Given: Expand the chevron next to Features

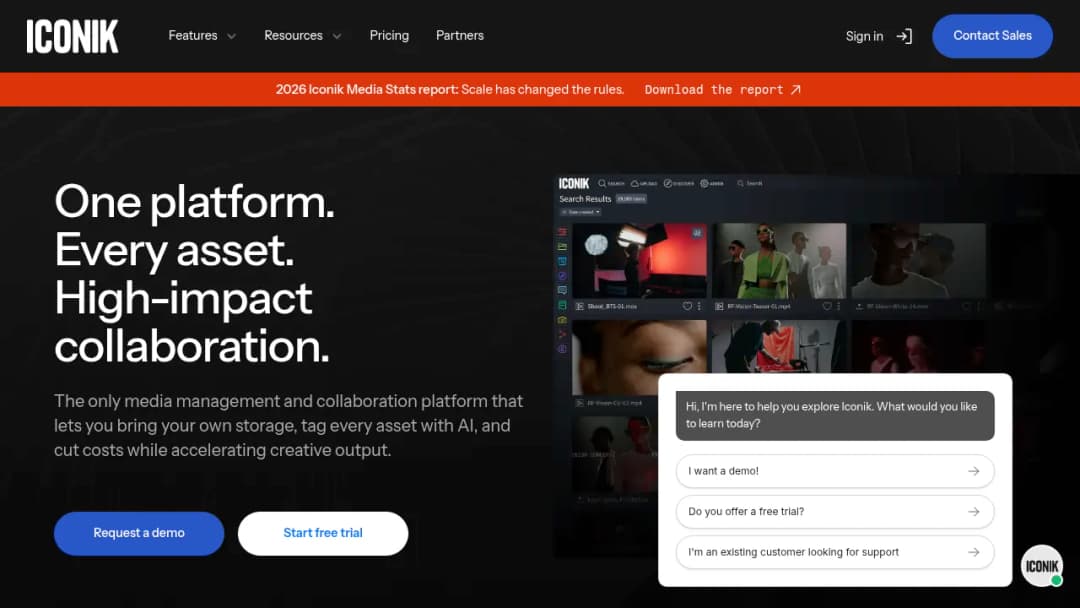Looking at the screenshot, I should click(231, 36).
